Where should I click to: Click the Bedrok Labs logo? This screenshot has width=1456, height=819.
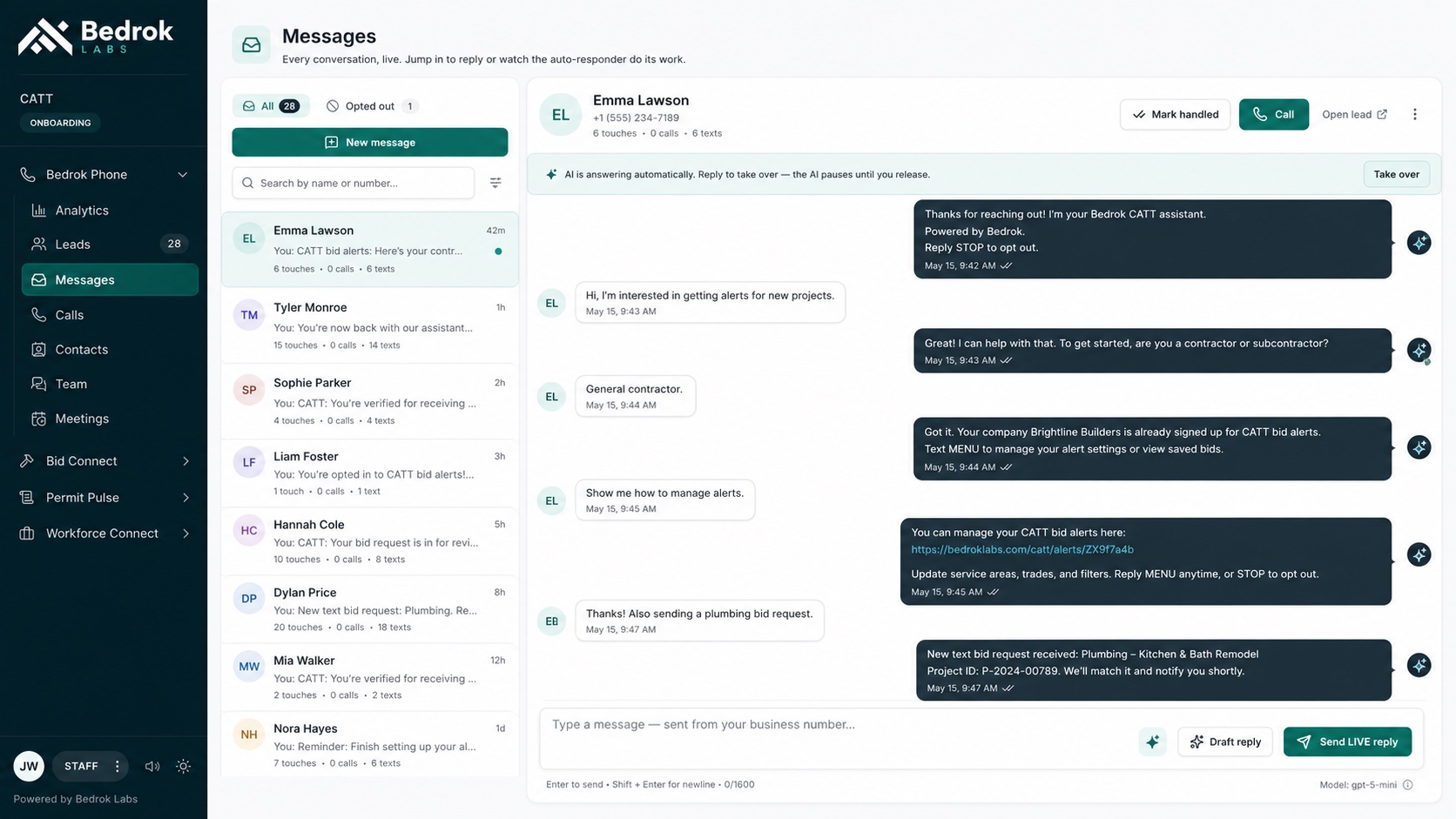tap(96, 37)
